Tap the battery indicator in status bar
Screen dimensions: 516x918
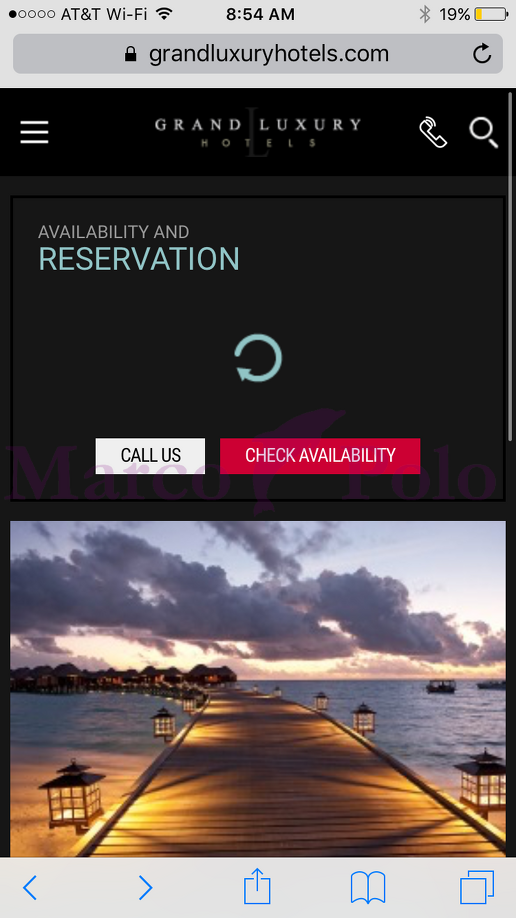point(491,14)
